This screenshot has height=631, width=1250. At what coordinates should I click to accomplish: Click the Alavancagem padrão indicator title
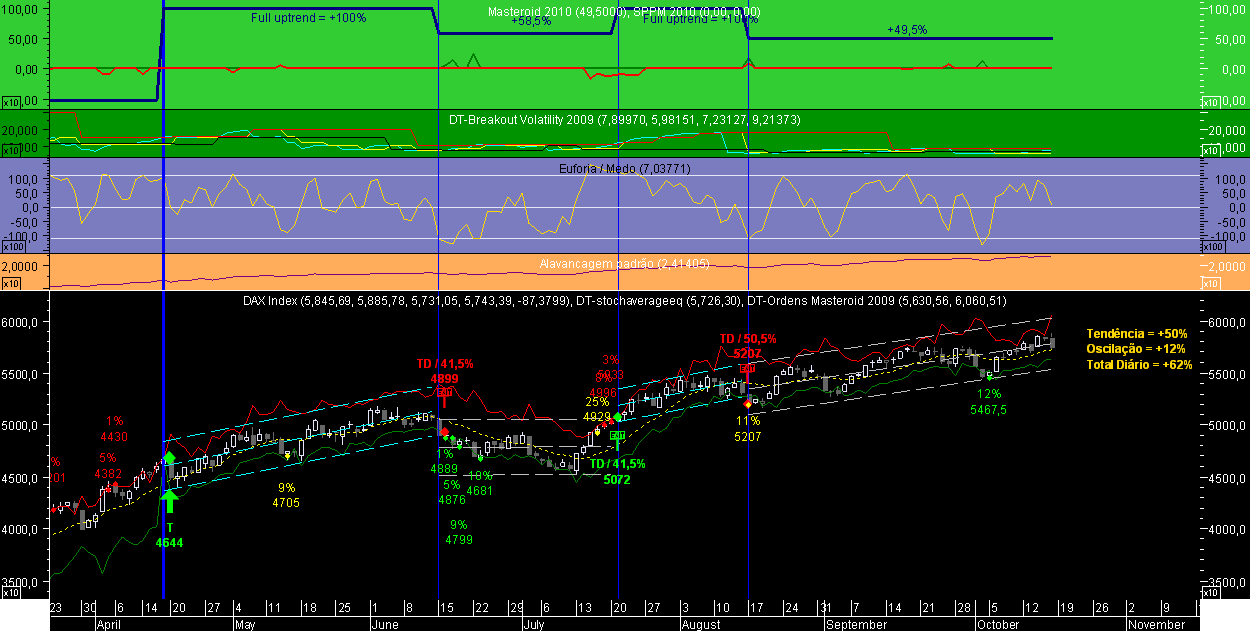pos(625,264)
